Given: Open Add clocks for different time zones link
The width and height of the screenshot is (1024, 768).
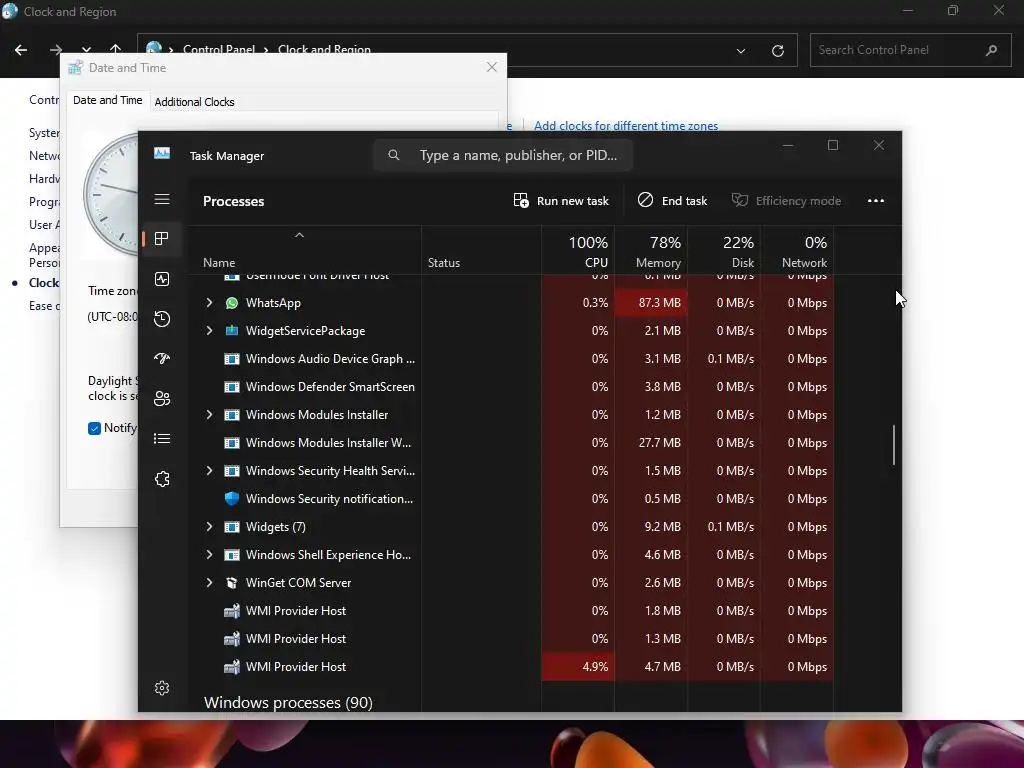Looking at the screenshot, I should click(626, 125).
